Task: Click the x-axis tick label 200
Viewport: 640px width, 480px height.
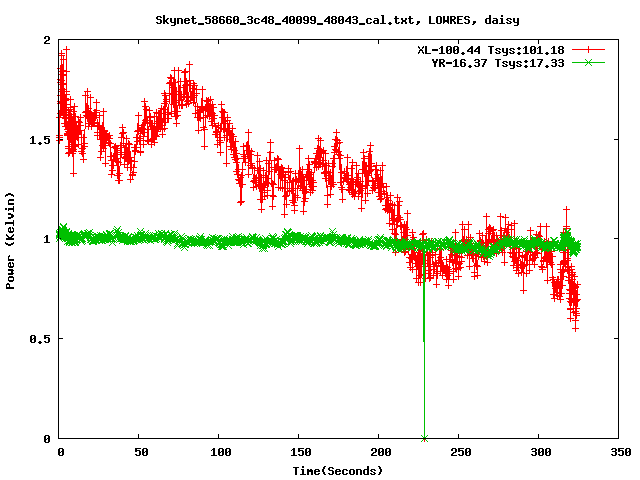Action: 381,452
